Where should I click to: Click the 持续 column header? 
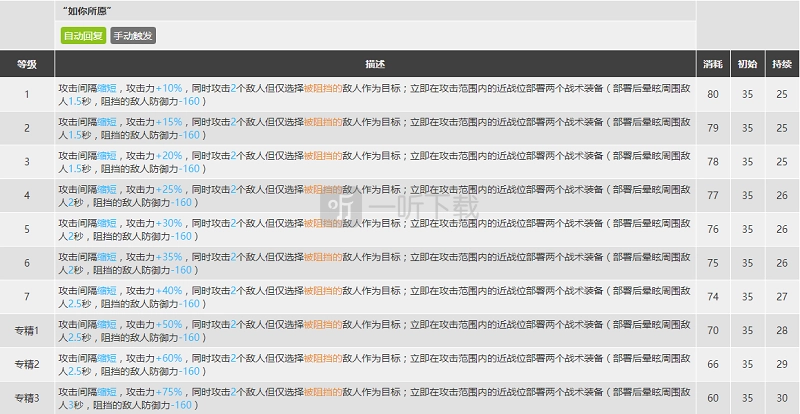coord(781,64)
